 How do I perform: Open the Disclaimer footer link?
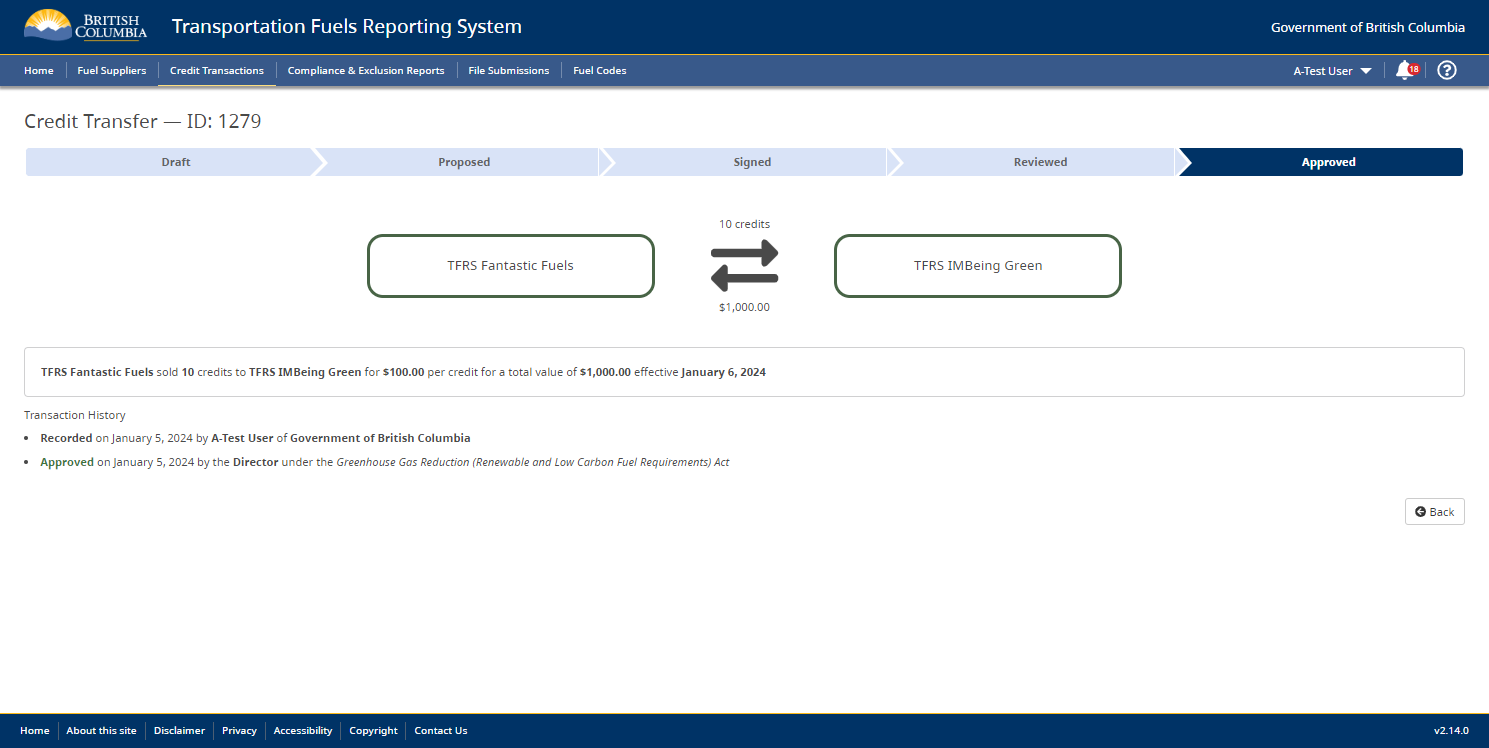(x=179, y=731)
